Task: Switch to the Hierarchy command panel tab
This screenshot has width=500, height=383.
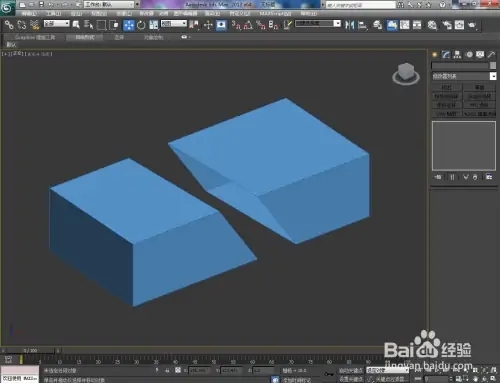Action: coord(457,55)
